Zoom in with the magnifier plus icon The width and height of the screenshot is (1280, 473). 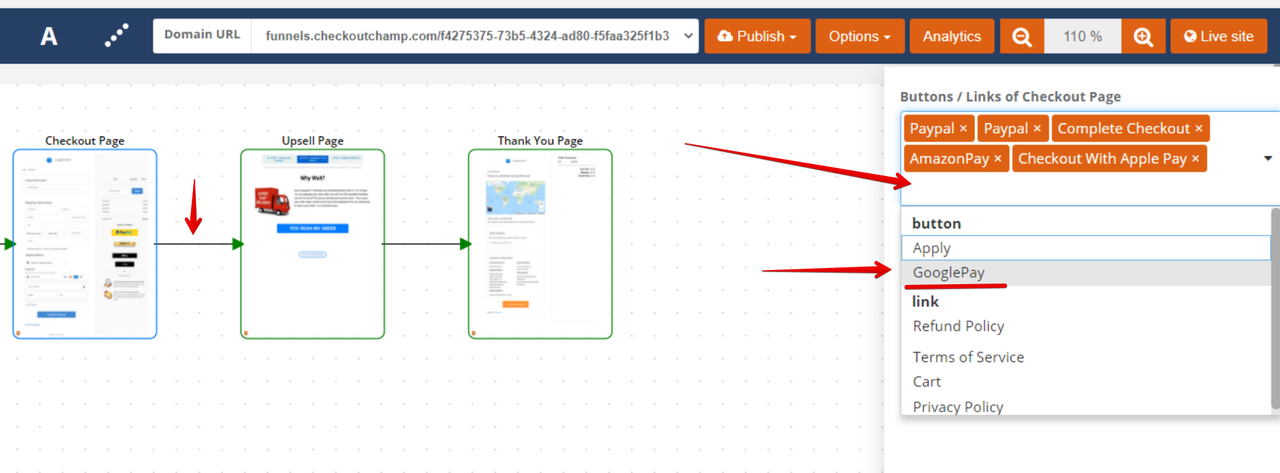1144,37
